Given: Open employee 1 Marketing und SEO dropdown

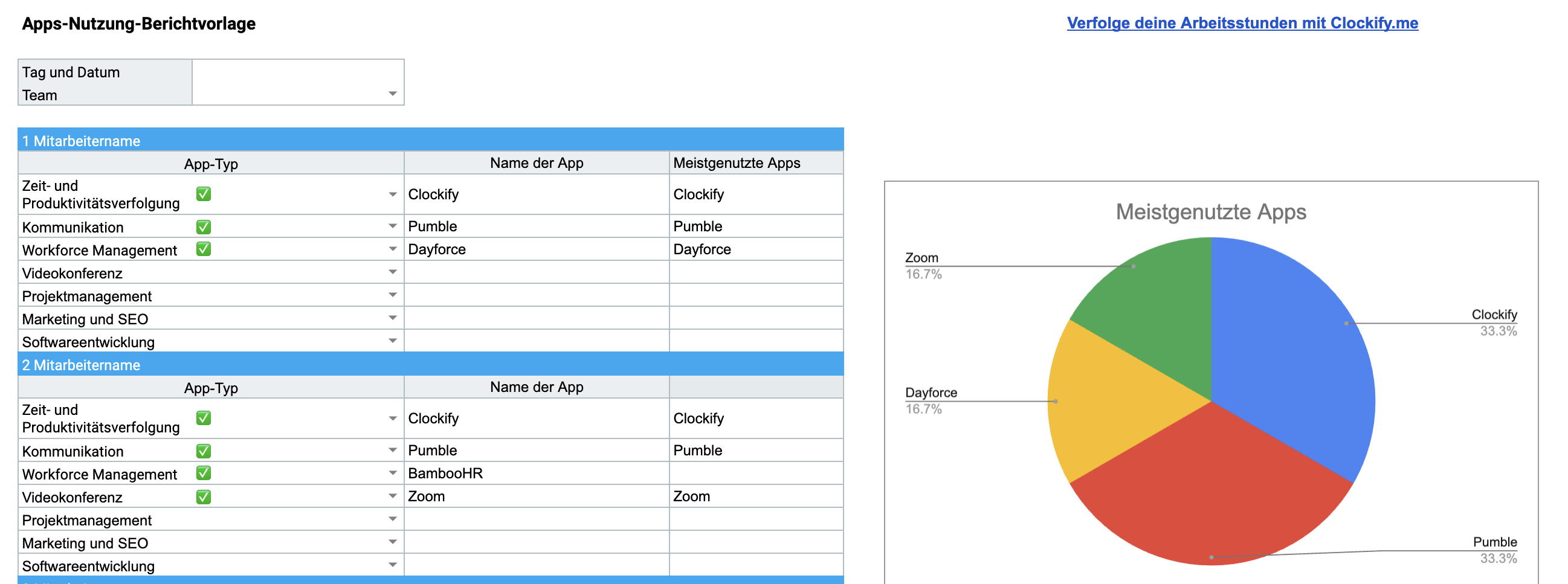Looking at the screenshot, I should point(393,318).
